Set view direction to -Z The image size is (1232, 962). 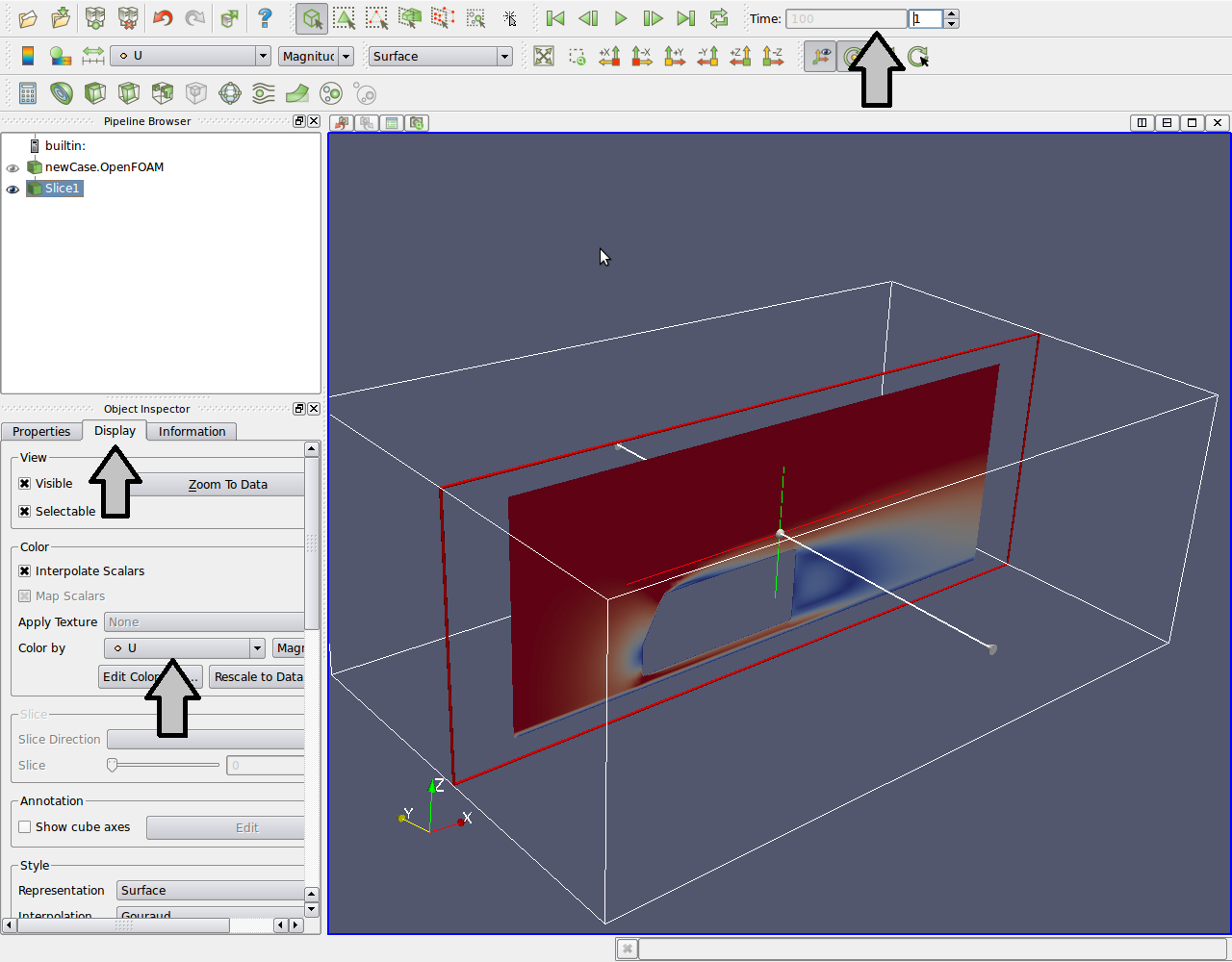pyautogui.click(x=773, y=56)
